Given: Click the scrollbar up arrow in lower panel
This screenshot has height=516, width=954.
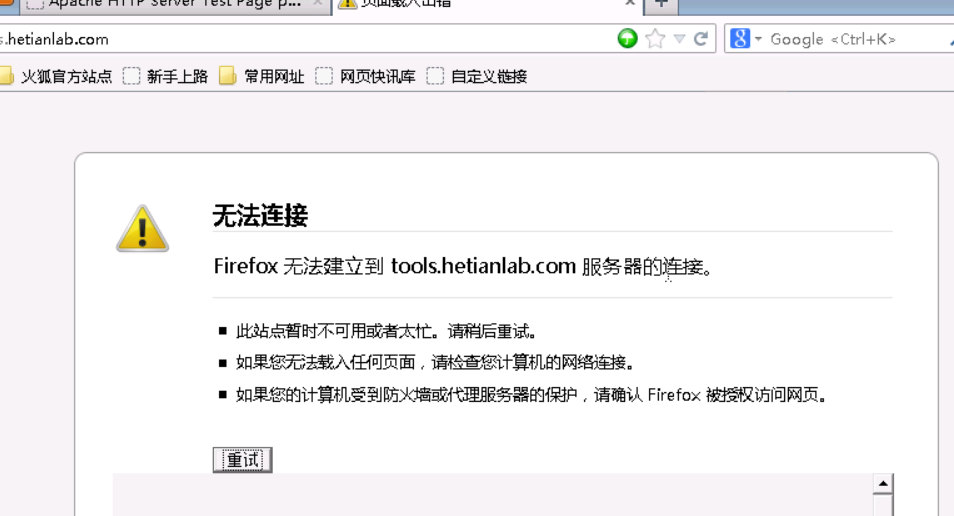Looking at the screenshot, I should (x=883, y=484).
